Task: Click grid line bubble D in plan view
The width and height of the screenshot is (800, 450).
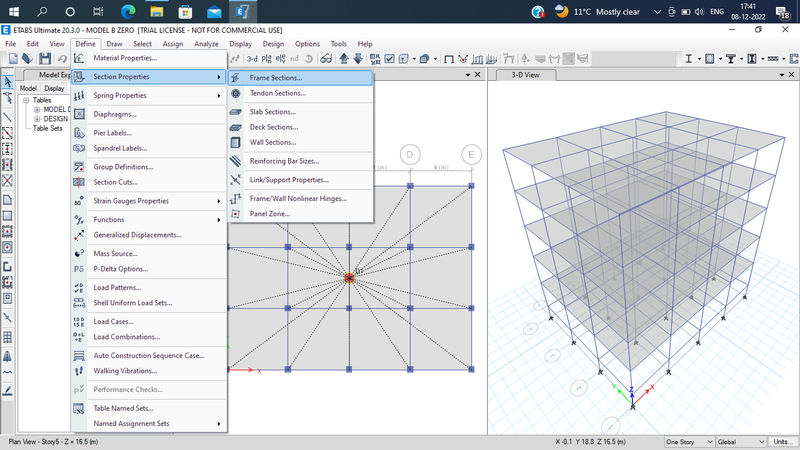Action: [410, 155]
